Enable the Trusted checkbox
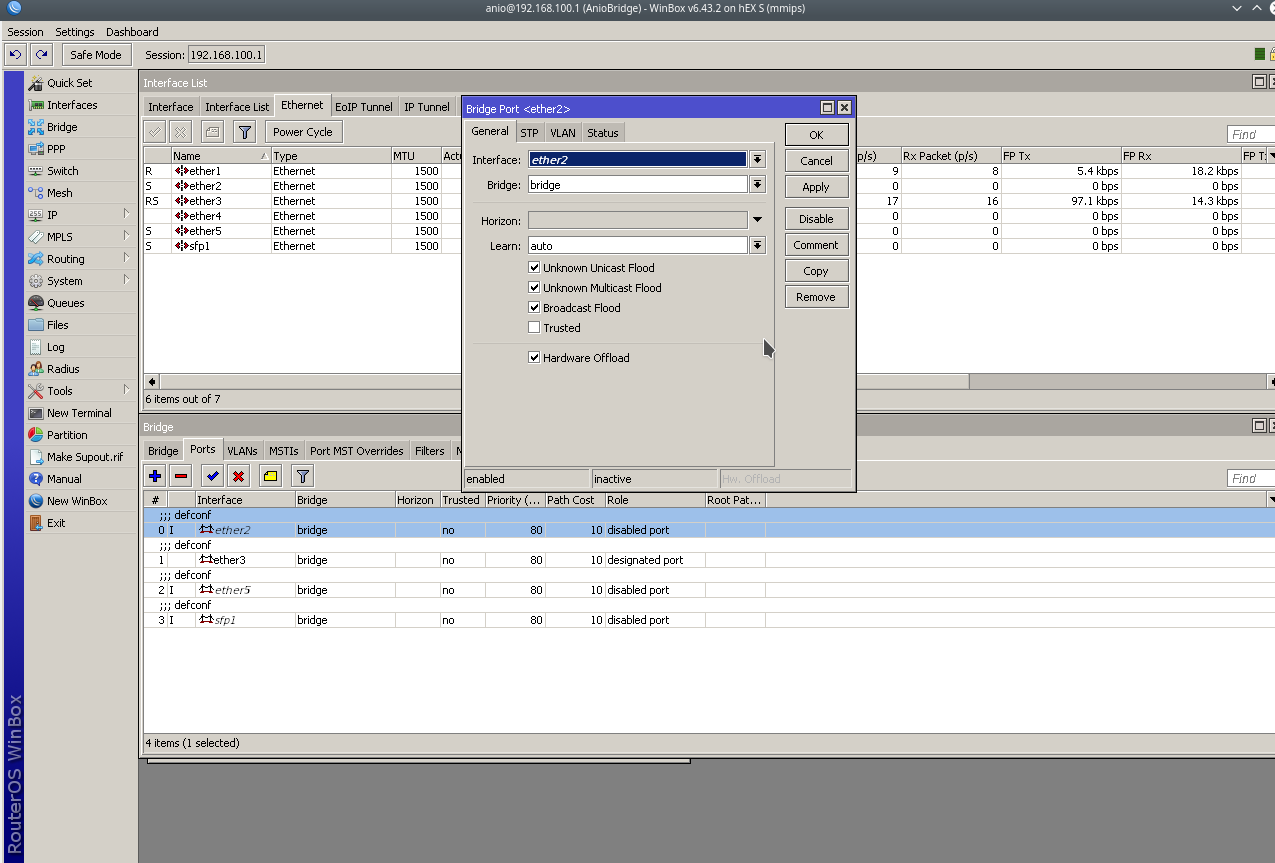The width and height of the screenshot is (1275, 863). [534, 328]
